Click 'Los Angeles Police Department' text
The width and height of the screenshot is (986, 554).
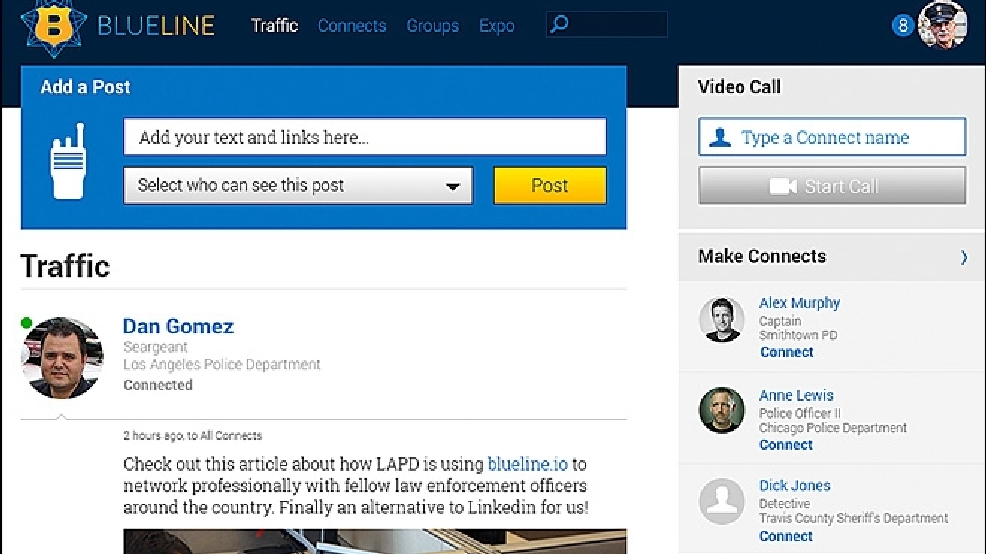coord(221,365)
